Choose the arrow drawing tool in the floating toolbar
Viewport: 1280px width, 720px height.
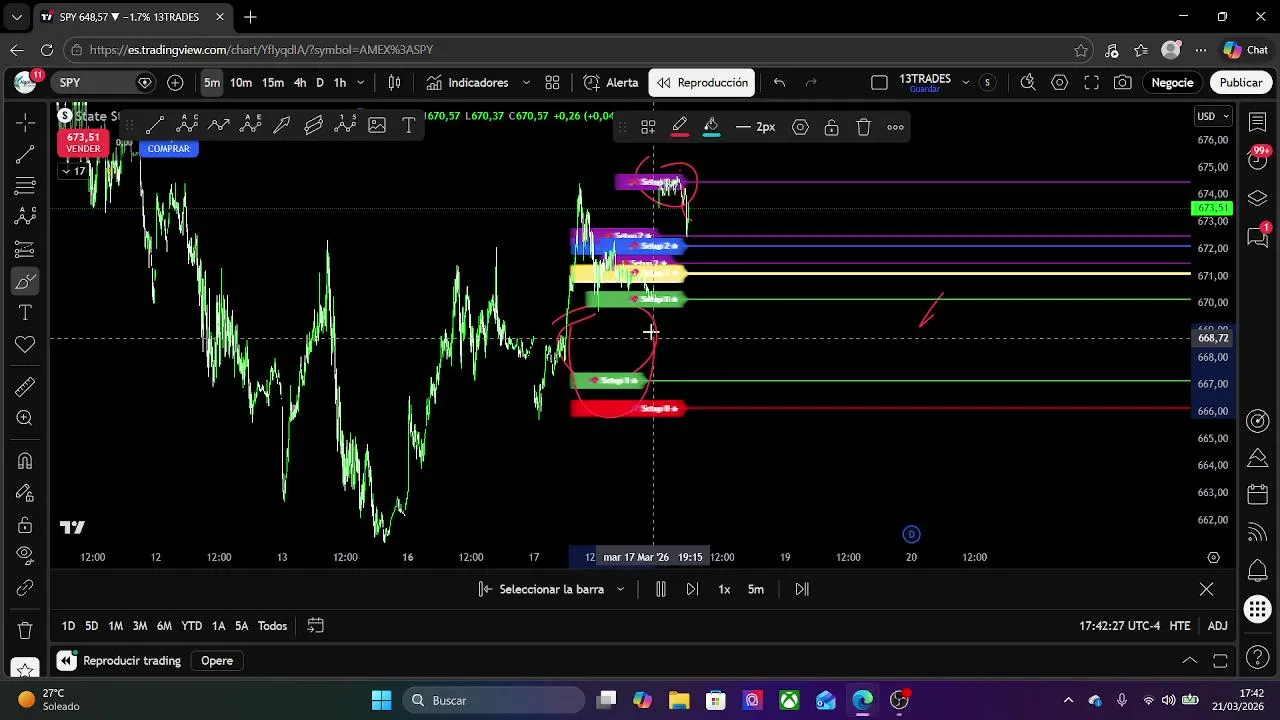(x=282, y=126)
